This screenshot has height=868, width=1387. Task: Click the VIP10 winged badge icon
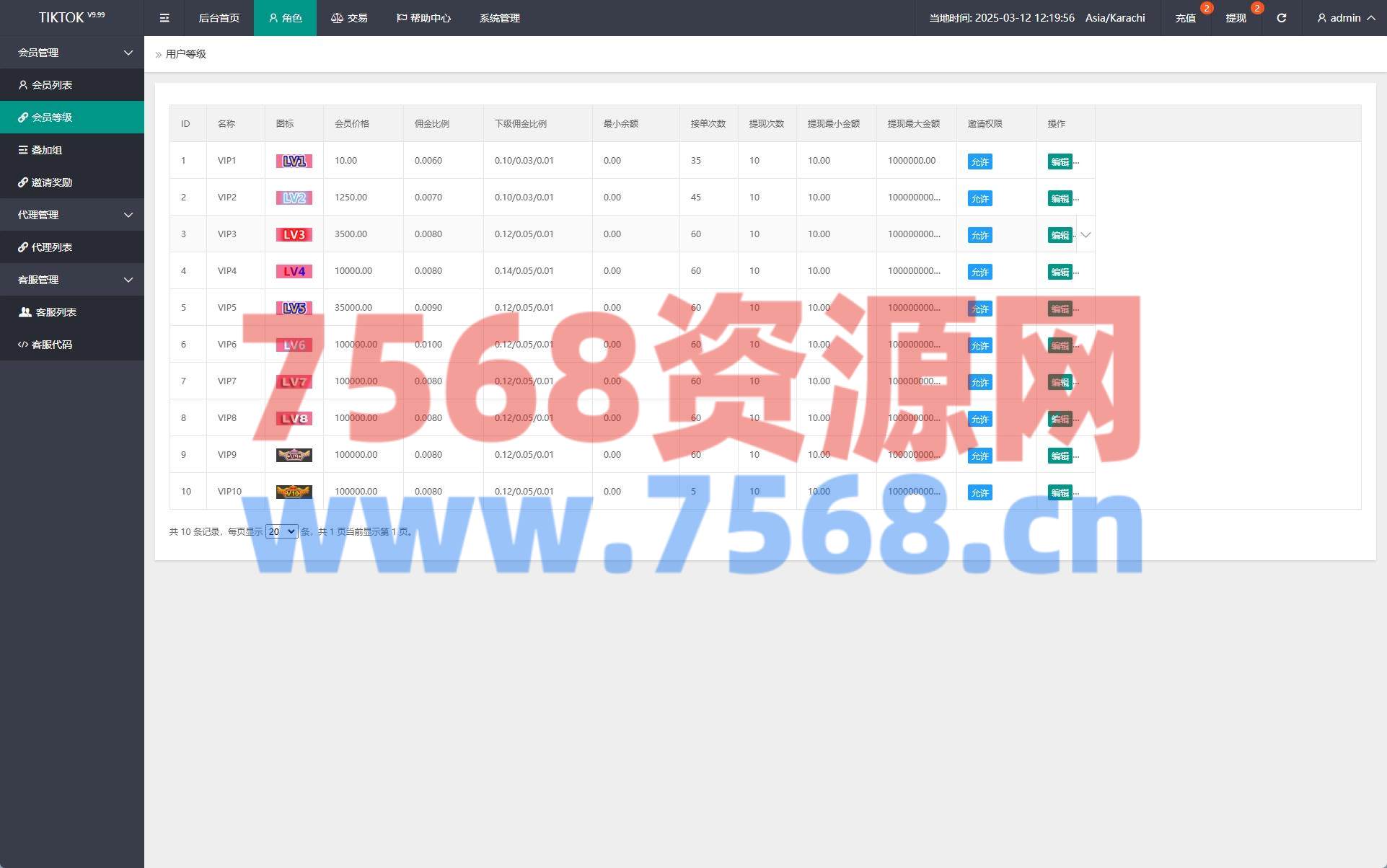click(x=294, y=492)
